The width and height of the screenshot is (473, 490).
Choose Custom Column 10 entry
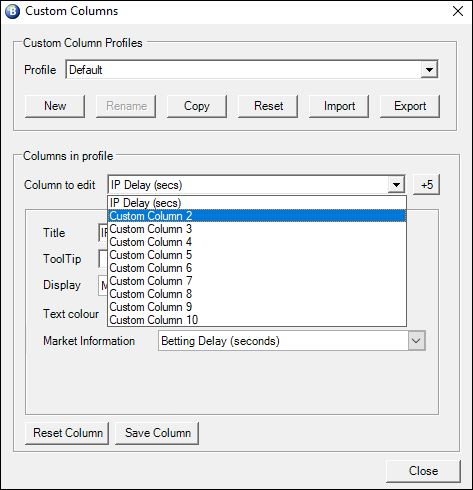pos(257,320)
